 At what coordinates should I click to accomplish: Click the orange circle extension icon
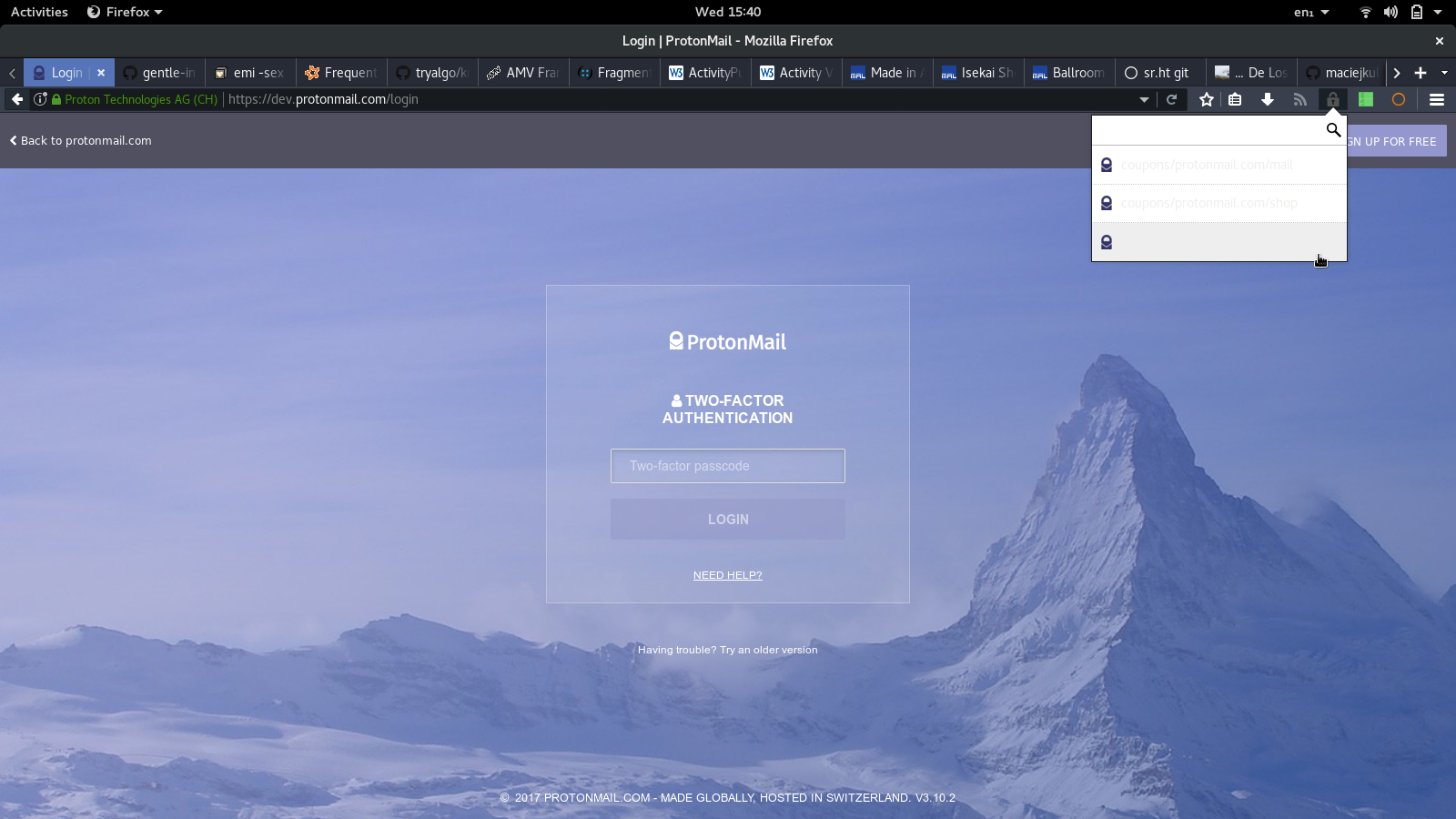(1399, 99)
